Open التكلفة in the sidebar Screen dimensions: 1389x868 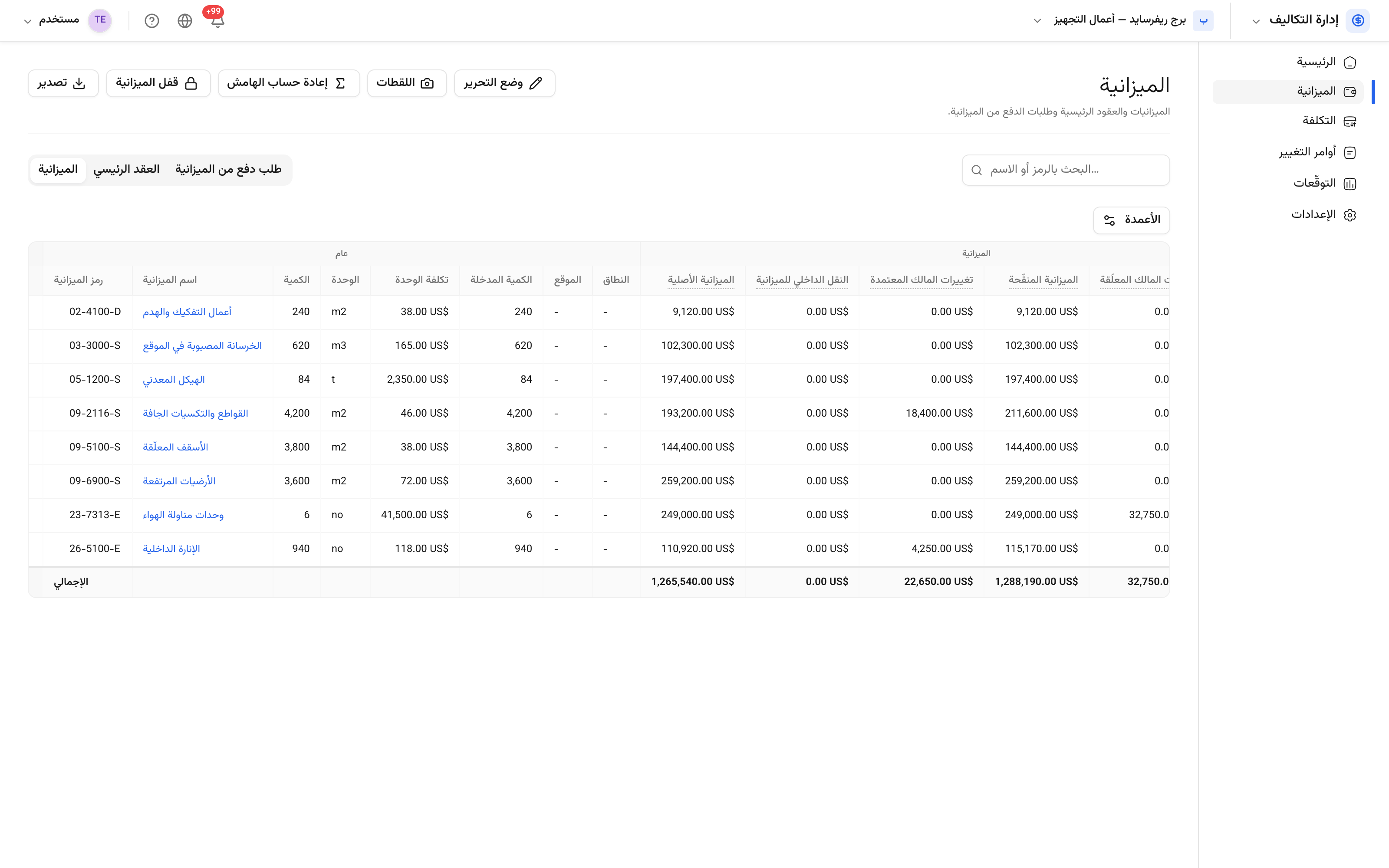pyautogui.click(x=1287, y=121)
